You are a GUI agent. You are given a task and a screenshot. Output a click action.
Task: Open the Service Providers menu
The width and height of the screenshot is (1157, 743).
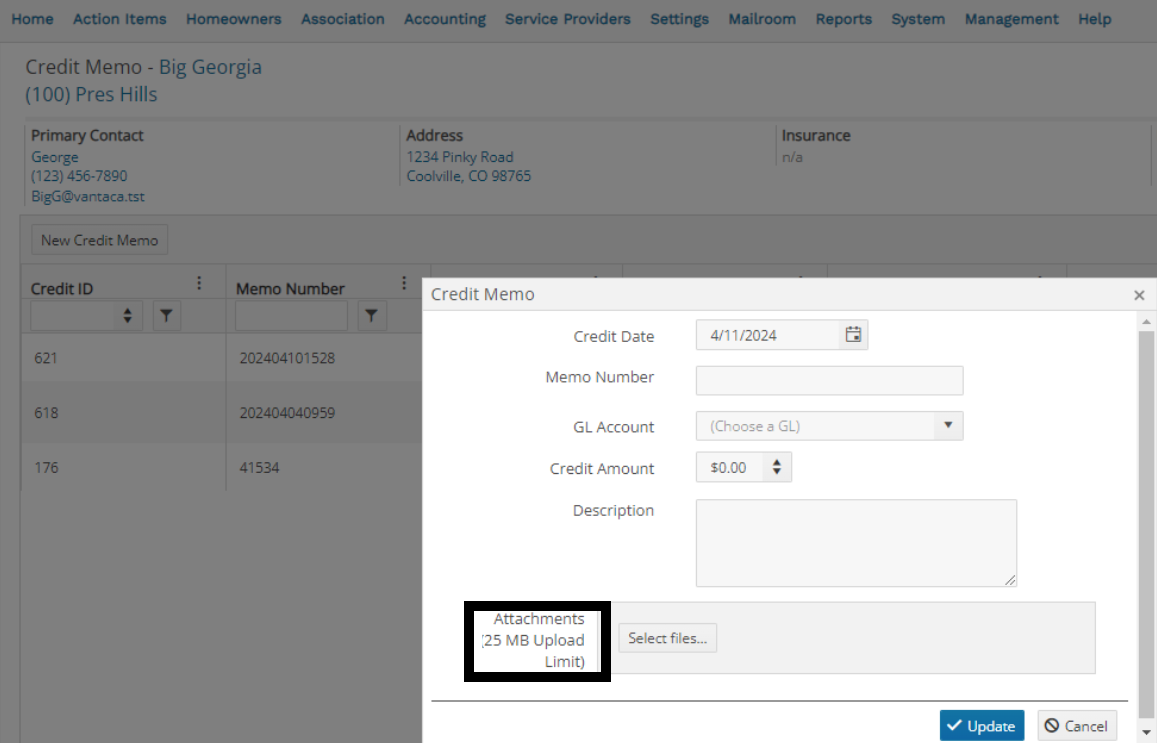click(568, 19)
